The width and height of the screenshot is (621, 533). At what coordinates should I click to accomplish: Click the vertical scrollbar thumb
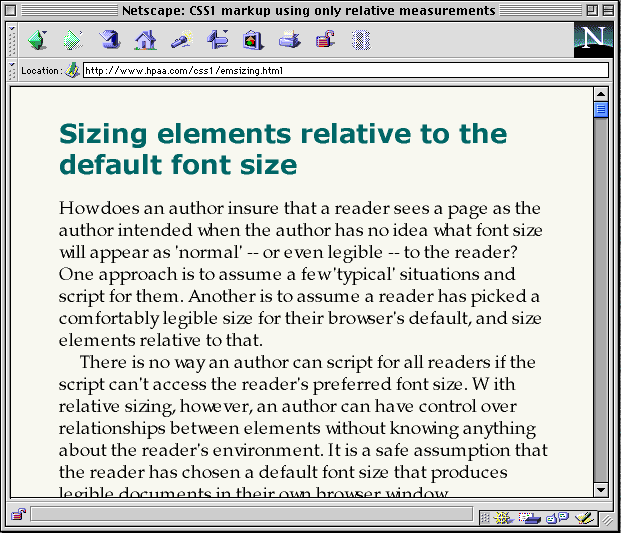[601, 110]
